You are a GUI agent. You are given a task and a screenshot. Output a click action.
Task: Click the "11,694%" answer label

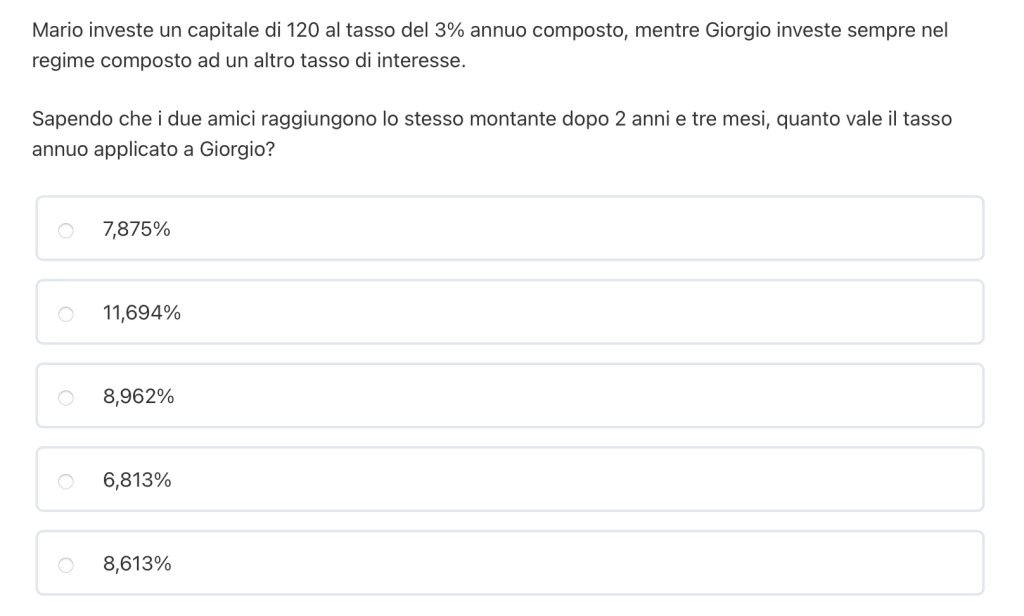point(141,314)
